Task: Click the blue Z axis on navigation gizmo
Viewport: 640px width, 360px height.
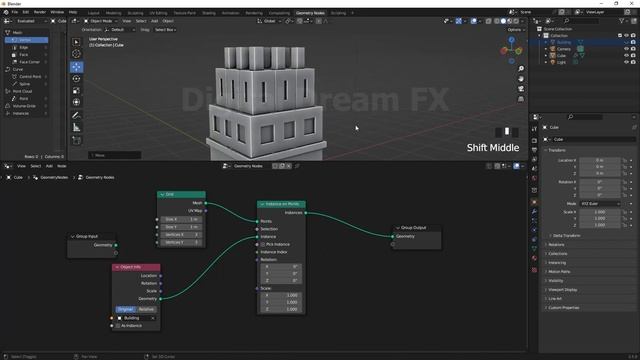Action: pyautogui.click(x=511, y=40)
